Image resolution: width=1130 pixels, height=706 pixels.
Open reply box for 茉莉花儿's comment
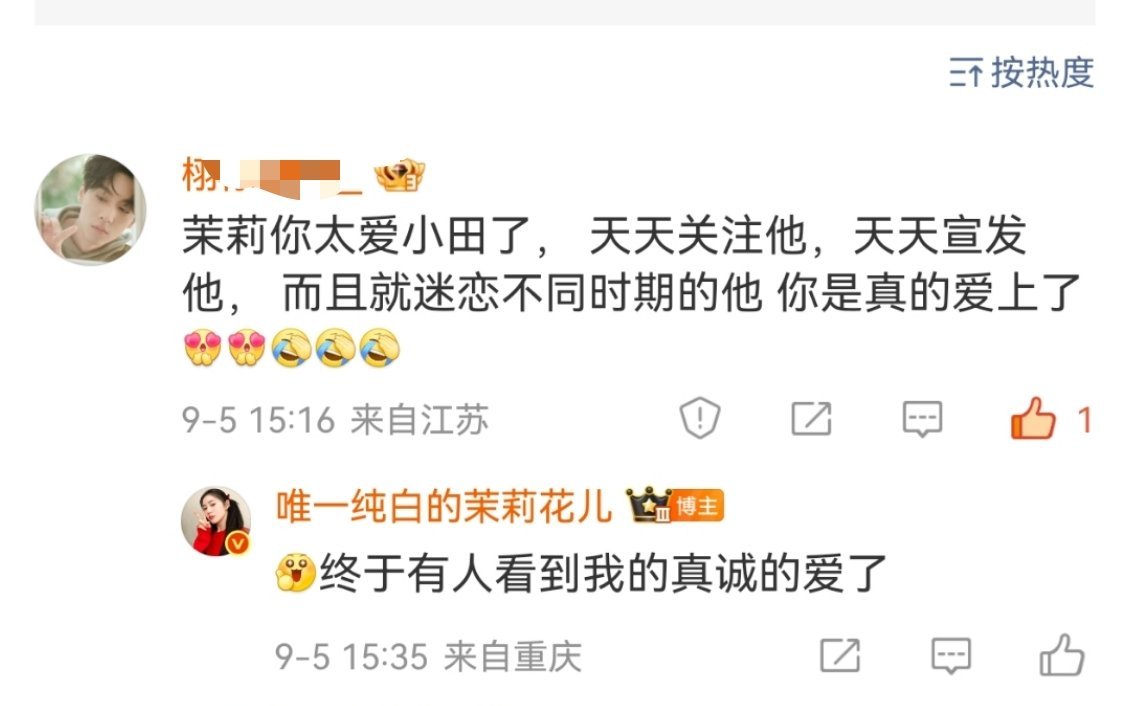click(951, 656)
